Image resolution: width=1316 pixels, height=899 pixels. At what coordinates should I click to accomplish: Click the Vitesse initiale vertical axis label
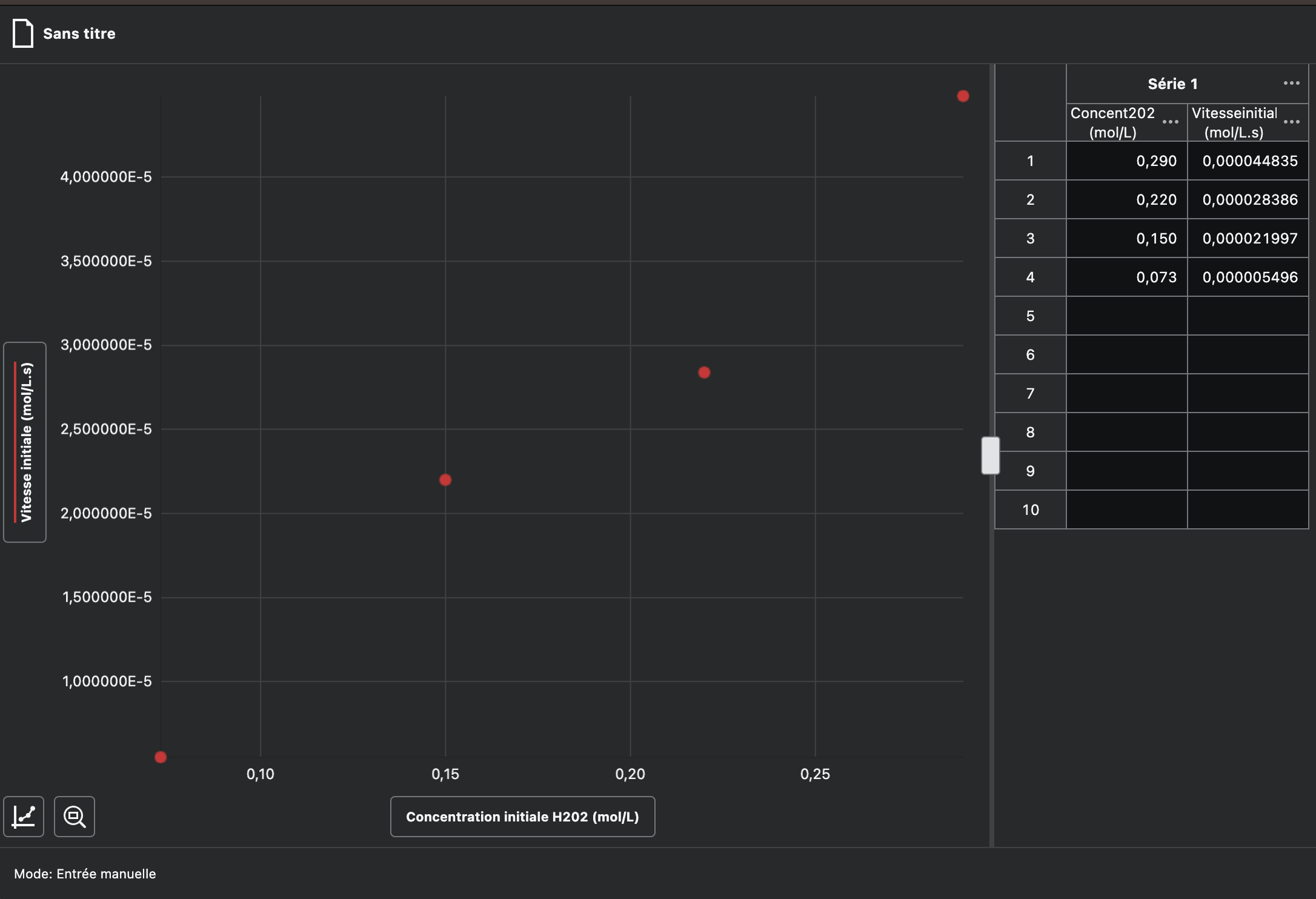pos(25,442)
